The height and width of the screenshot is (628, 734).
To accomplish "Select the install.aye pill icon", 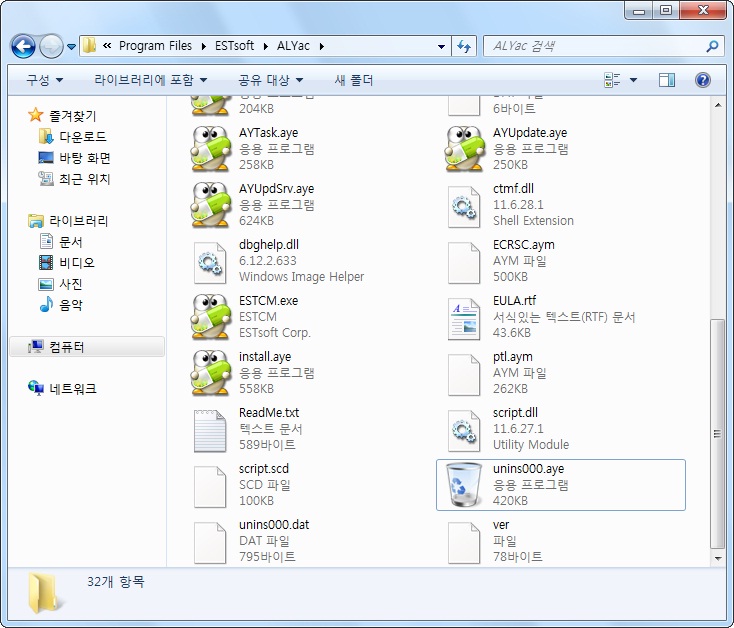I will (x=211, y=373).
